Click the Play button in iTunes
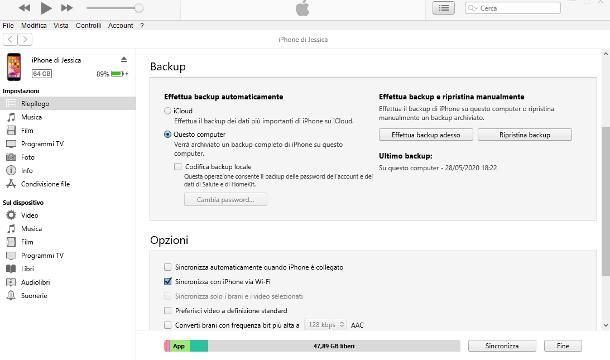 tap(46, 8)
